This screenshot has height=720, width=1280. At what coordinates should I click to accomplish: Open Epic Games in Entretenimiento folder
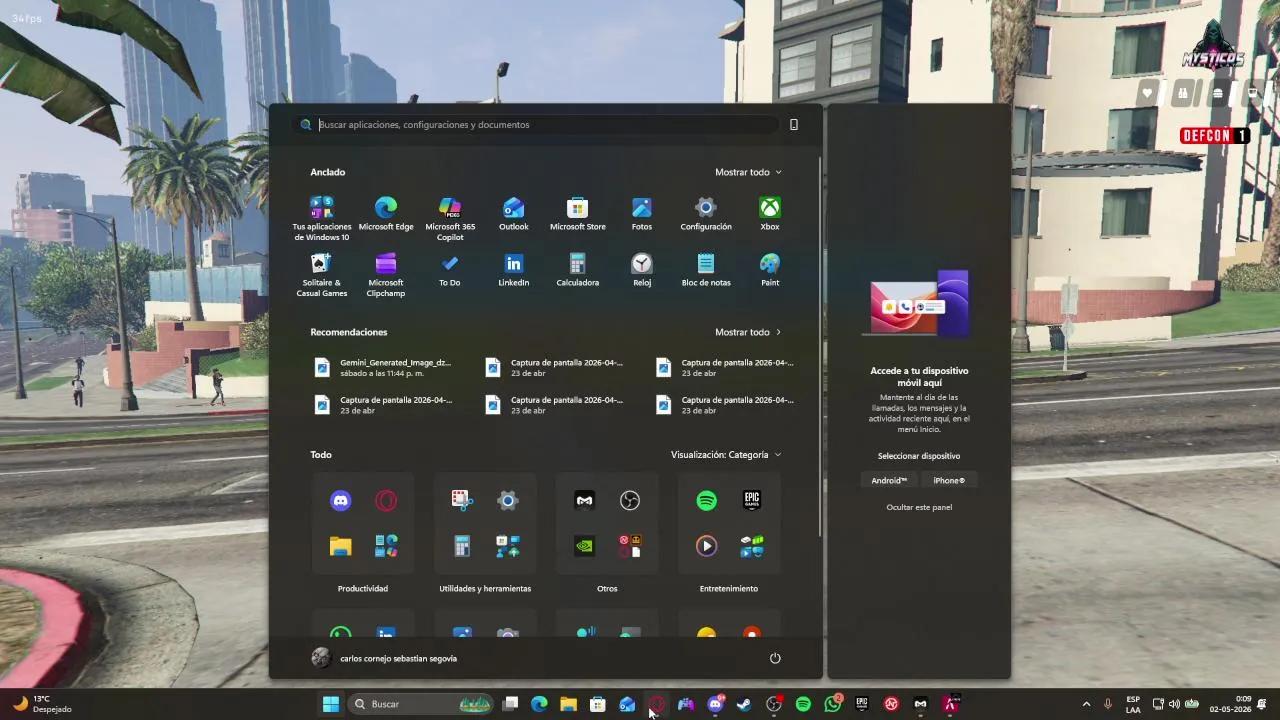click(x=752, y=500)
